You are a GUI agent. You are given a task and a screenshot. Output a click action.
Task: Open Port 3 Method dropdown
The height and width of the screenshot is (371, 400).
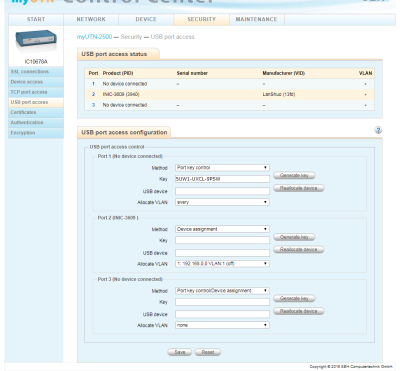click(222, 291)
